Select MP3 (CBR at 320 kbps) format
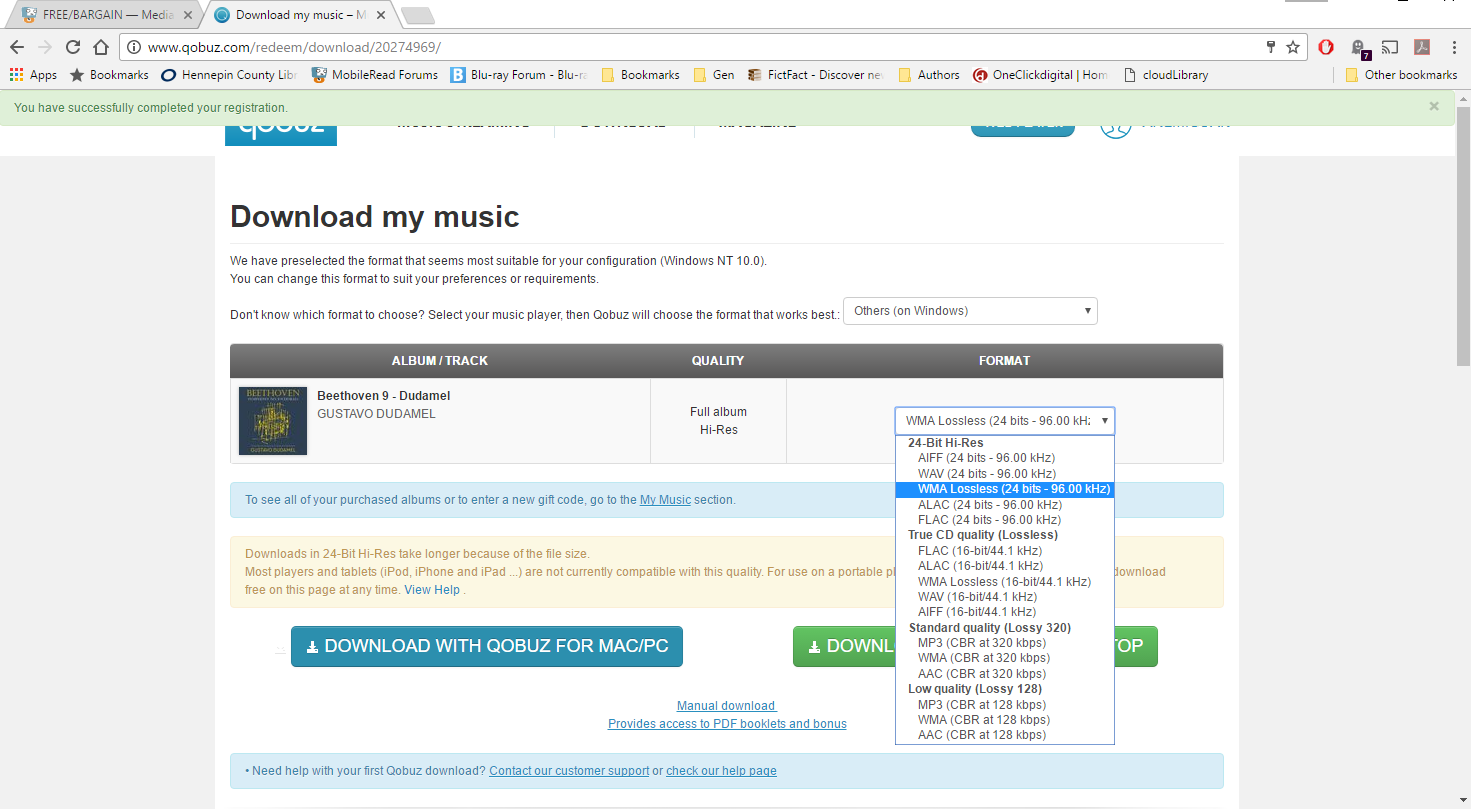Viewport: 1471px width, 809px height. click(x=1004, y=643)
